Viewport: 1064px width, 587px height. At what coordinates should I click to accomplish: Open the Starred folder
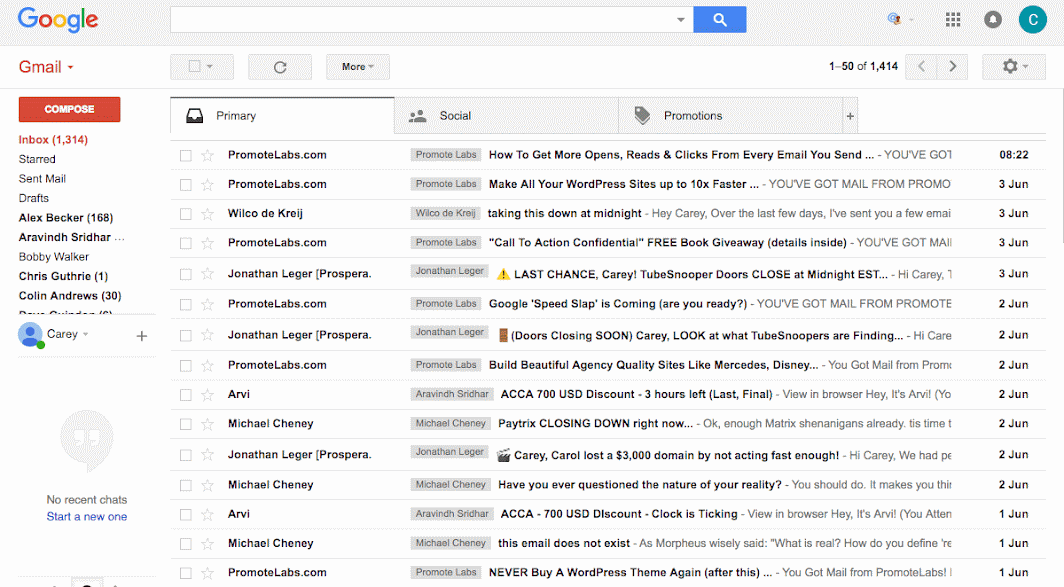pos(37,159)
